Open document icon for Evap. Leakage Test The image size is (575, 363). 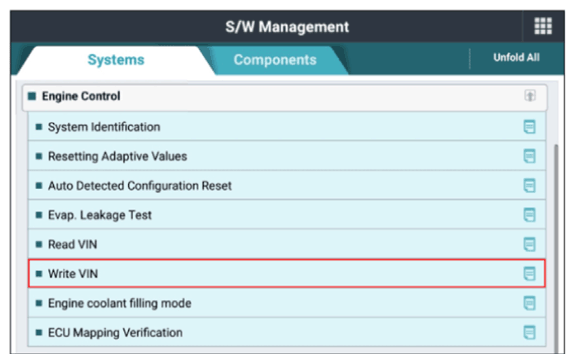(x=529, y=215)
